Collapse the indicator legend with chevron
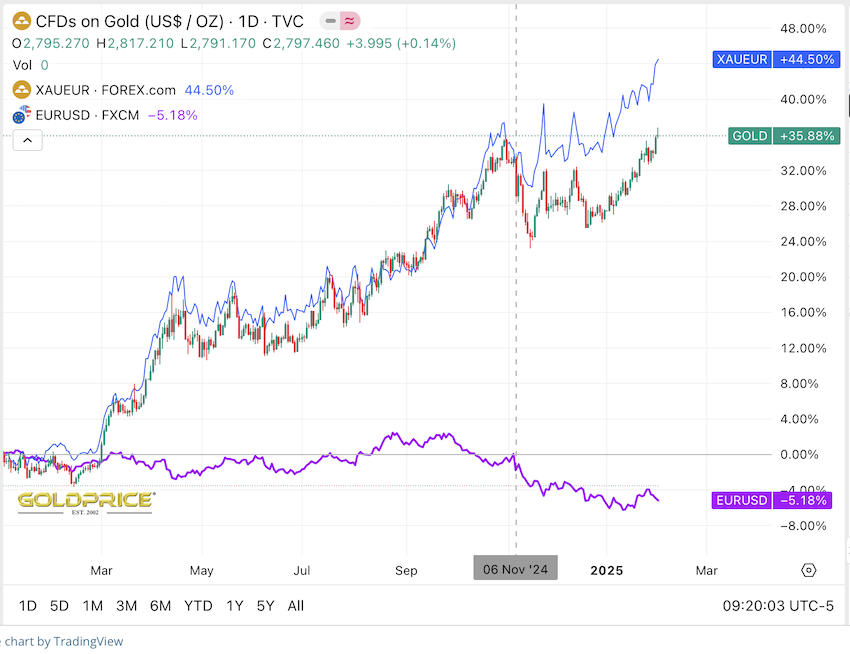850x654 pixels. coord(27,141)
